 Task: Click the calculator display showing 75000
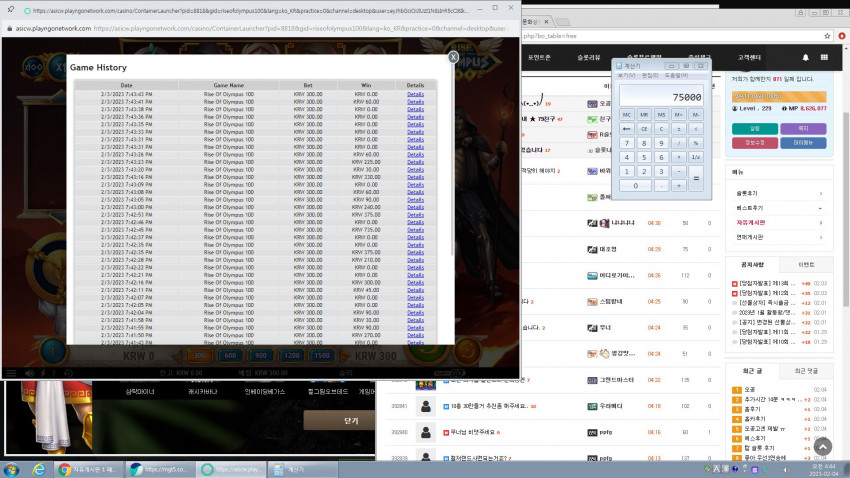(x=661, y=95)
